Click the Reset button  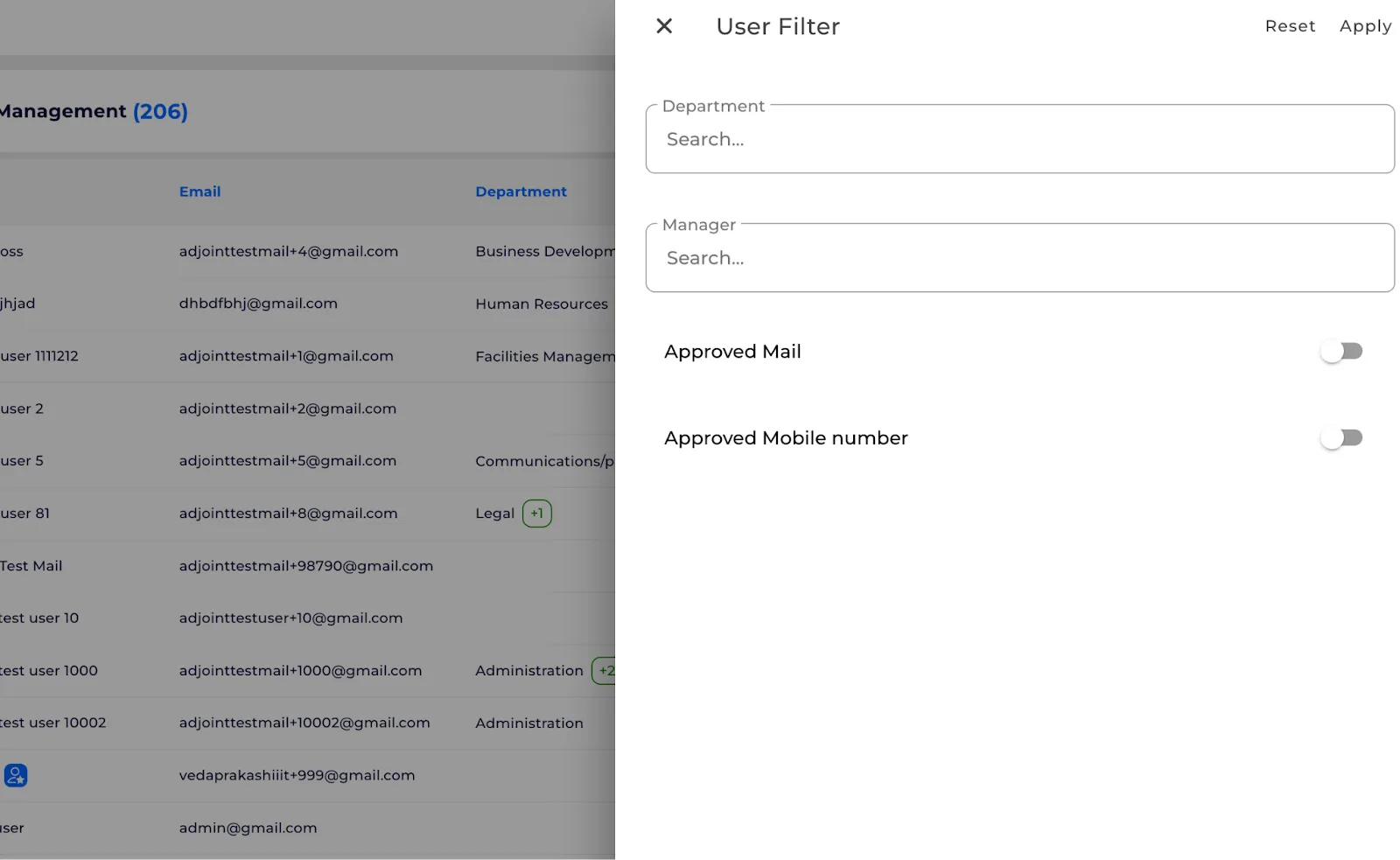(1290, 26)
